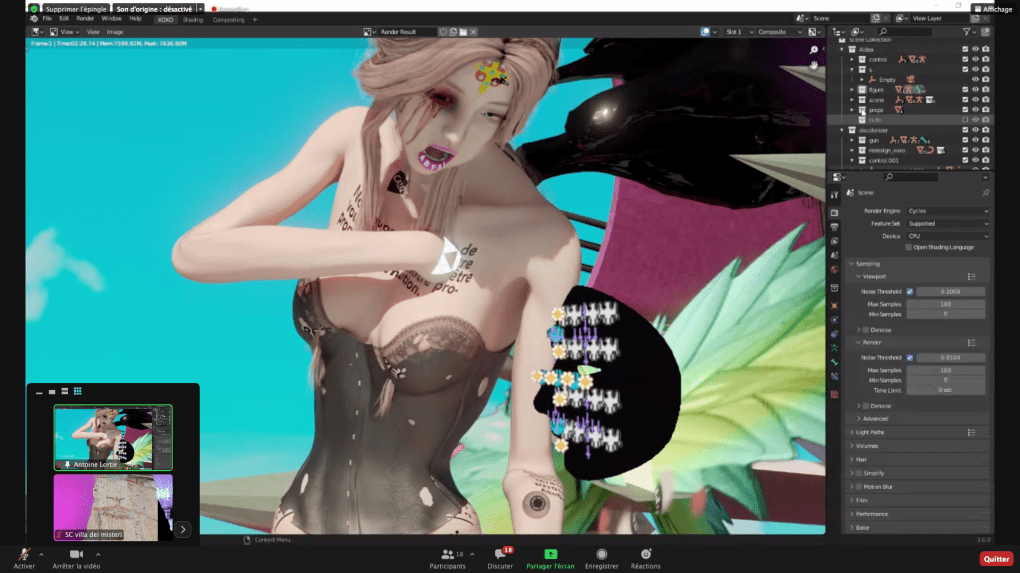Switch to the Compositing workspace tab

pyautogui.click(x=228, y=19)
